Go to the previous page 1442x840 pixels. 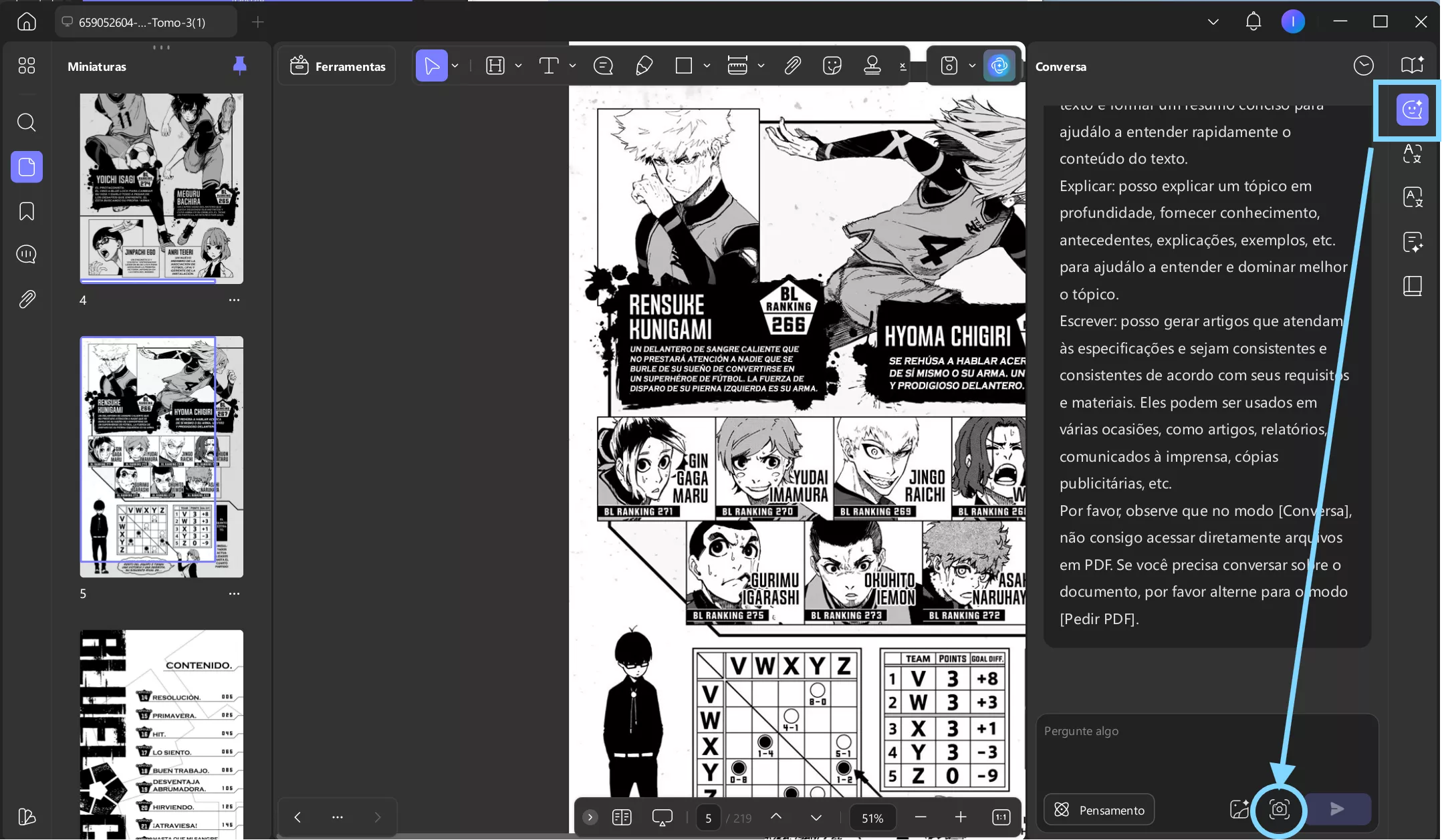pyautogui.click(x=776, y=817)
